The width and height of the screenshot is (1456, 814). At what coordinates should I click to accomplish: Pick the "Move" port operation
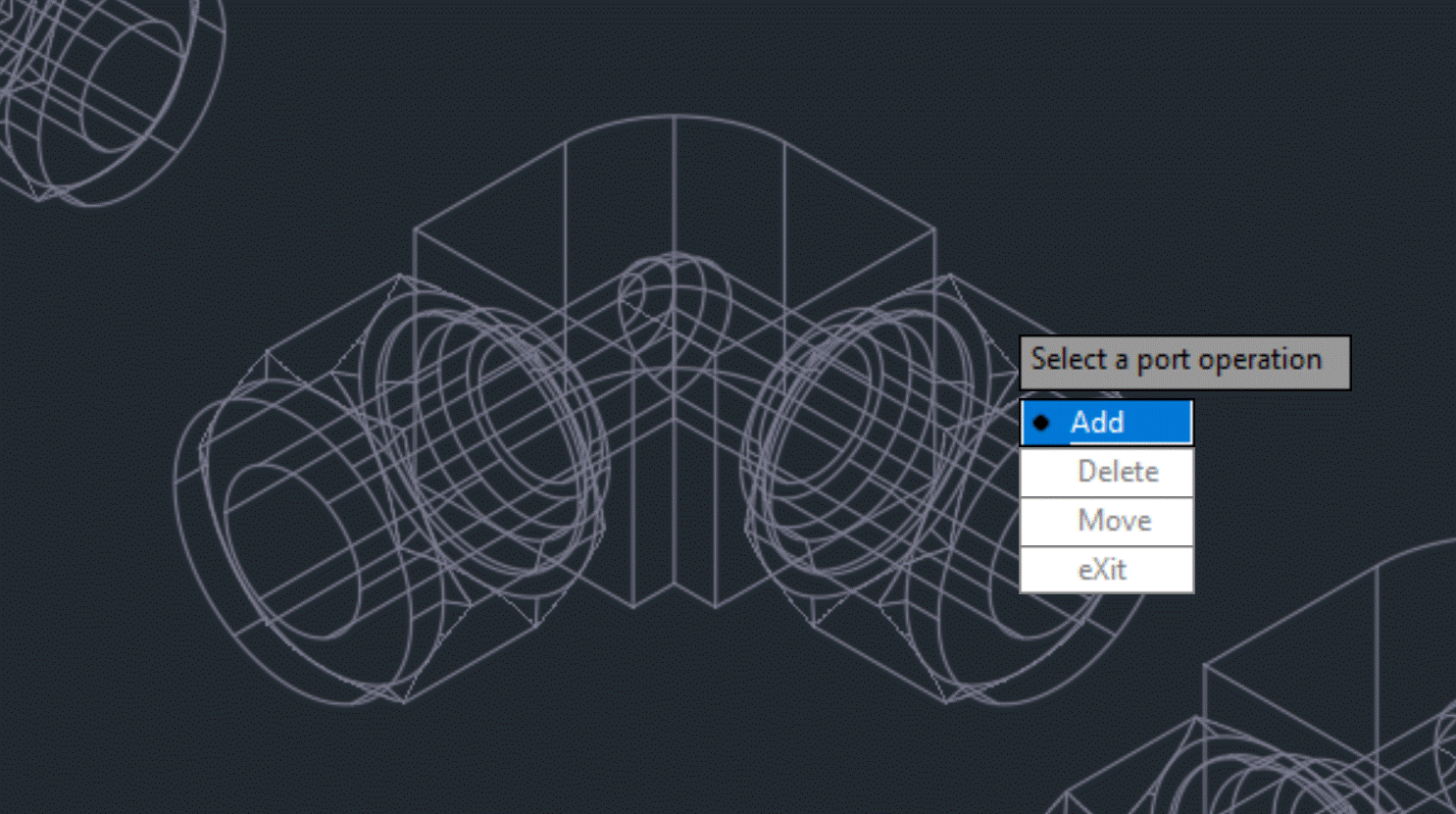point(1106,521)
